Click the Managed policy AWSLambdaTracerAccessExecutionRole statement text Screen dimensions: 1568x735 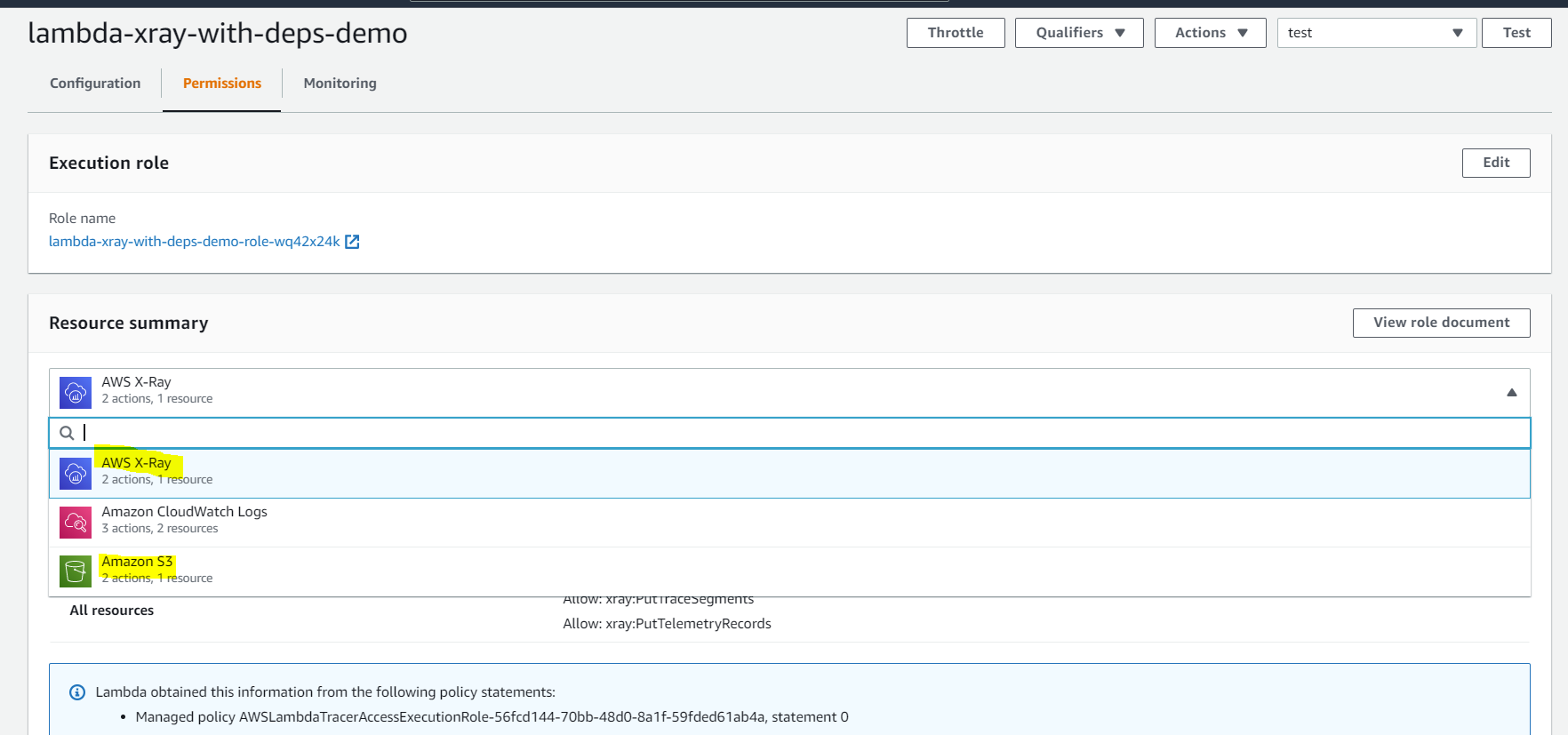pos(492,717)
